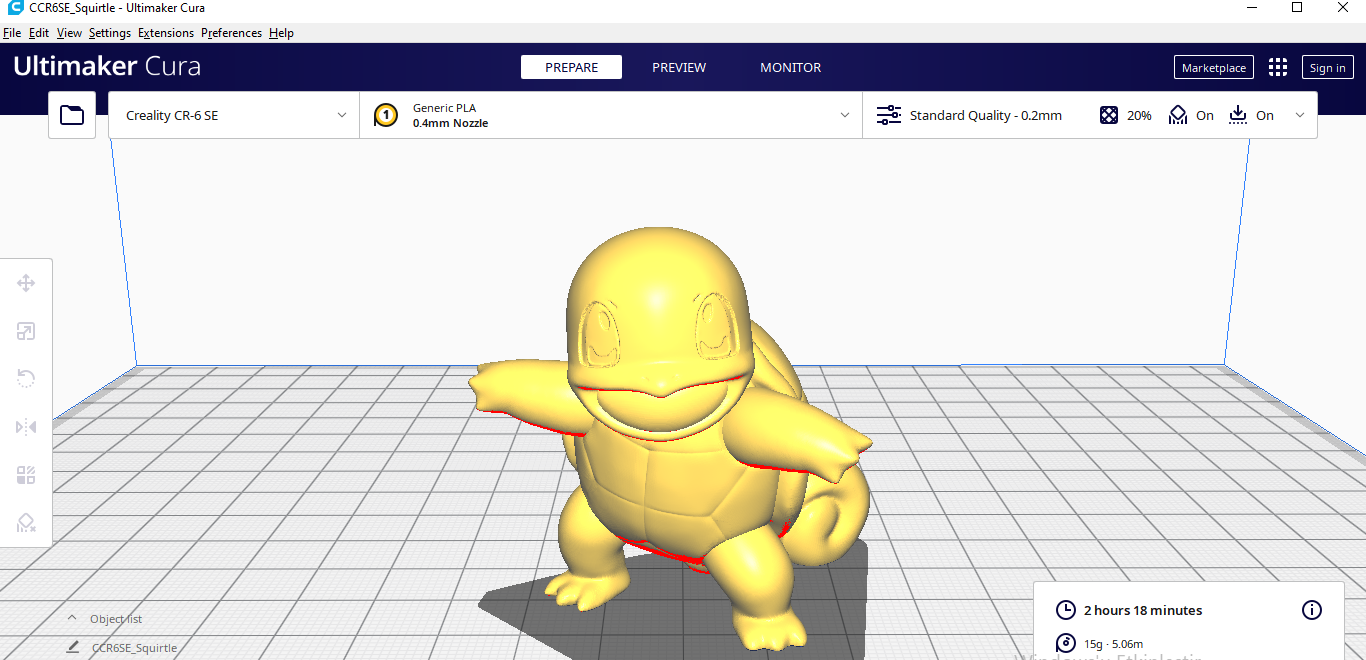
Task: Click the Sign in button
Action: click(x=1327, y=67)
